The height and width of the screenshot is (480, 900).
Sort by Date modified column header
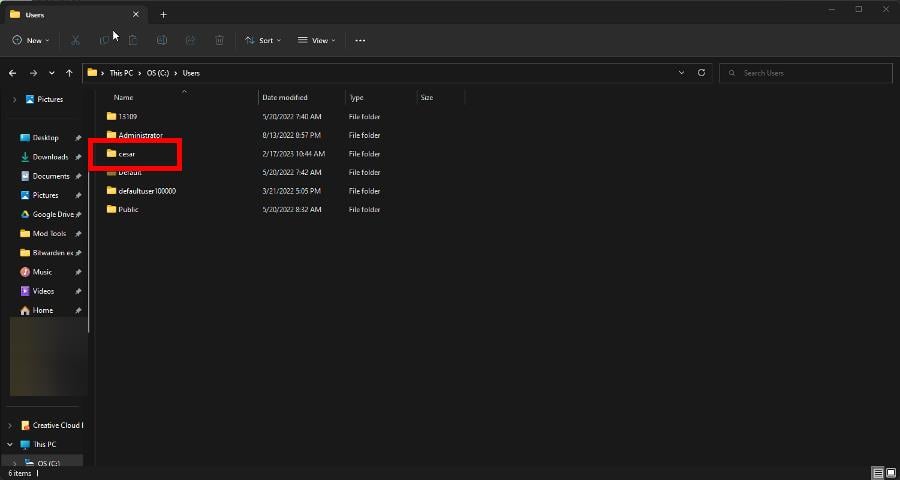(285, 98)
